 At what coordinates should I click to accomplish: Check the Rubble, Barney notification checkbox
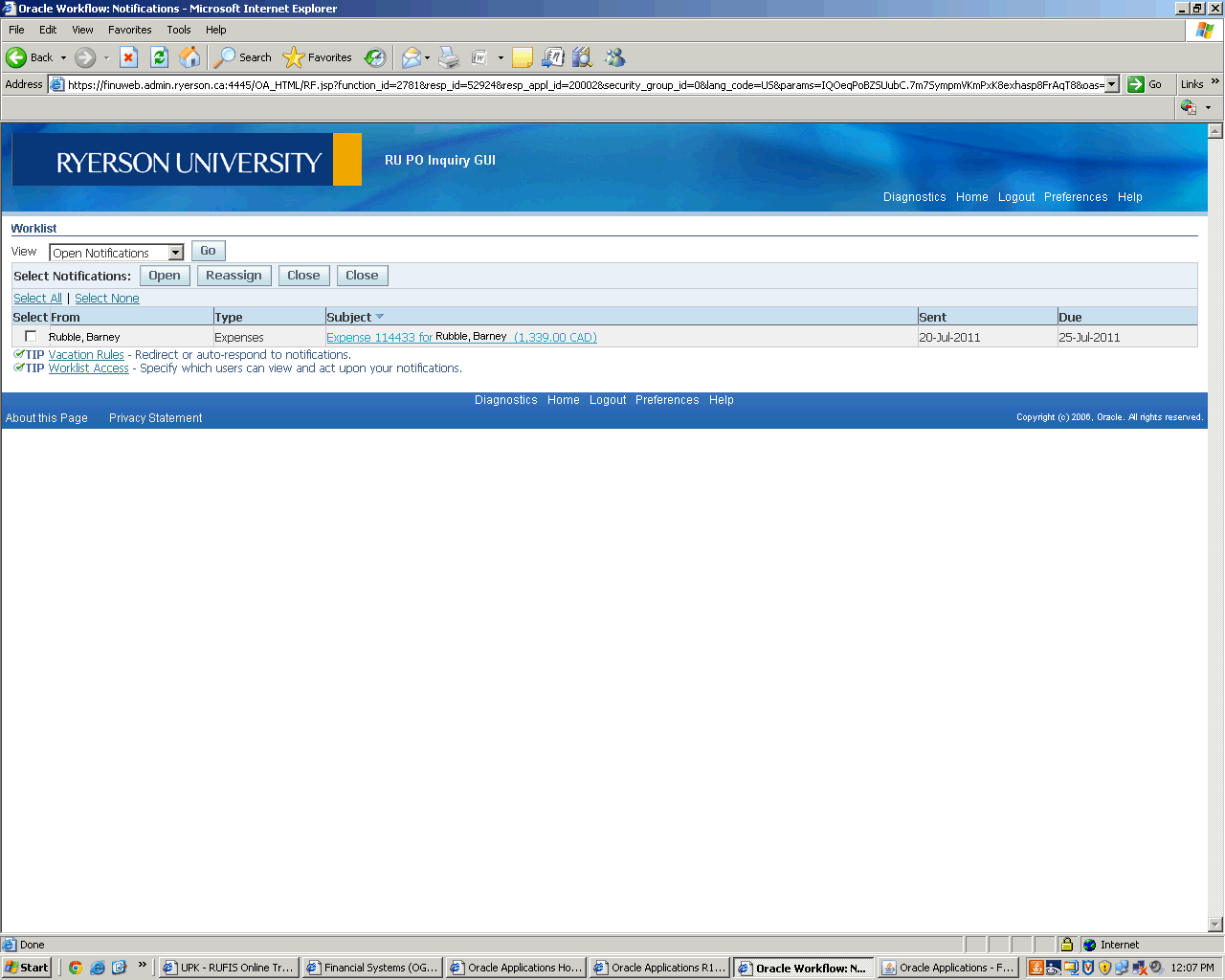31,336
